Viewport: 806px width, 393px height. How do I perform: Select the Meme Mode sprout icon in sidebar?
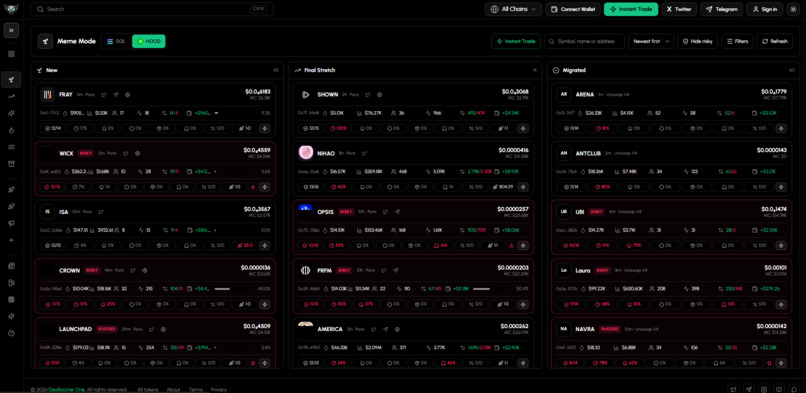coord(11,80)
